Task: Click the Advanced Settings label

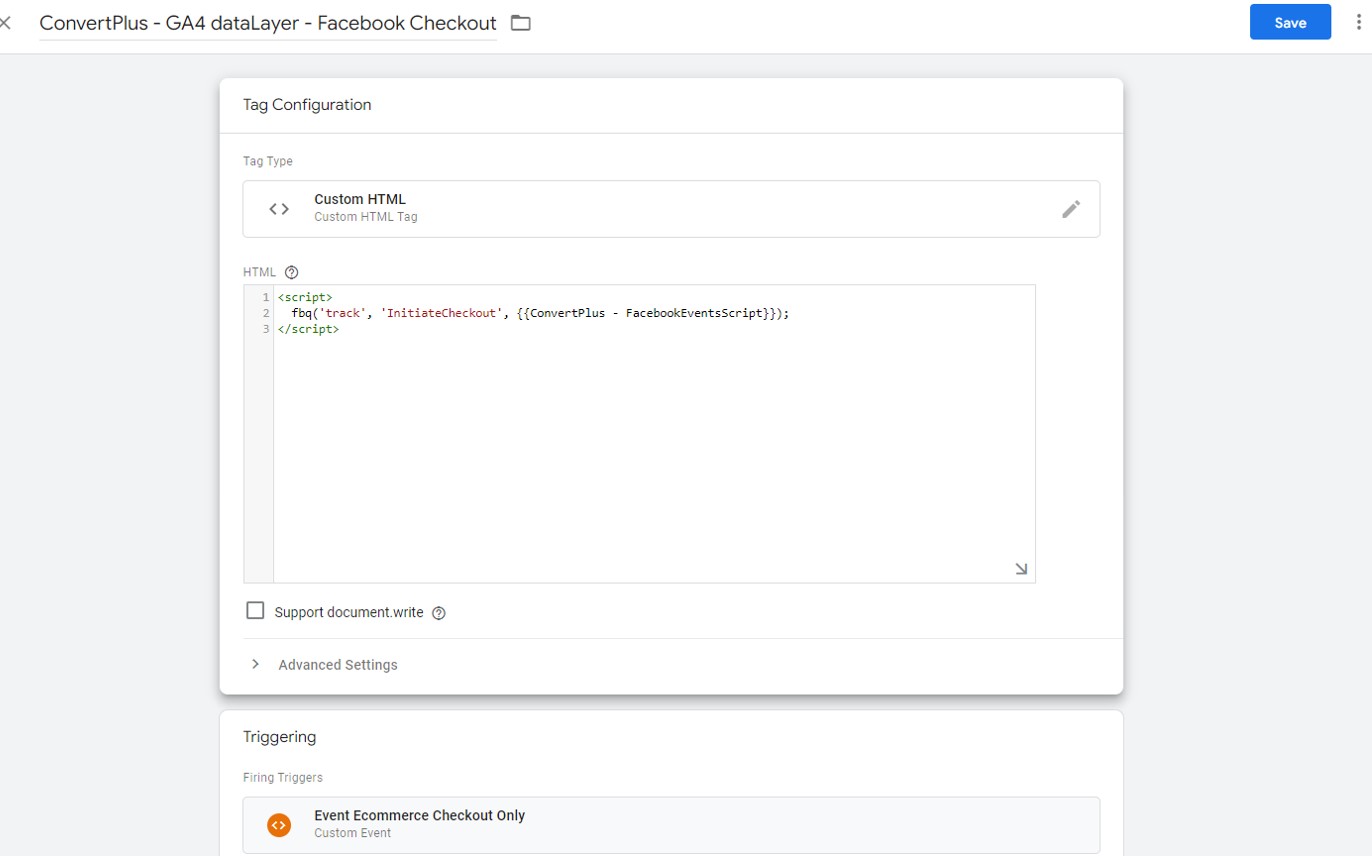Action: pyautogui.click(x=338, y=665)
